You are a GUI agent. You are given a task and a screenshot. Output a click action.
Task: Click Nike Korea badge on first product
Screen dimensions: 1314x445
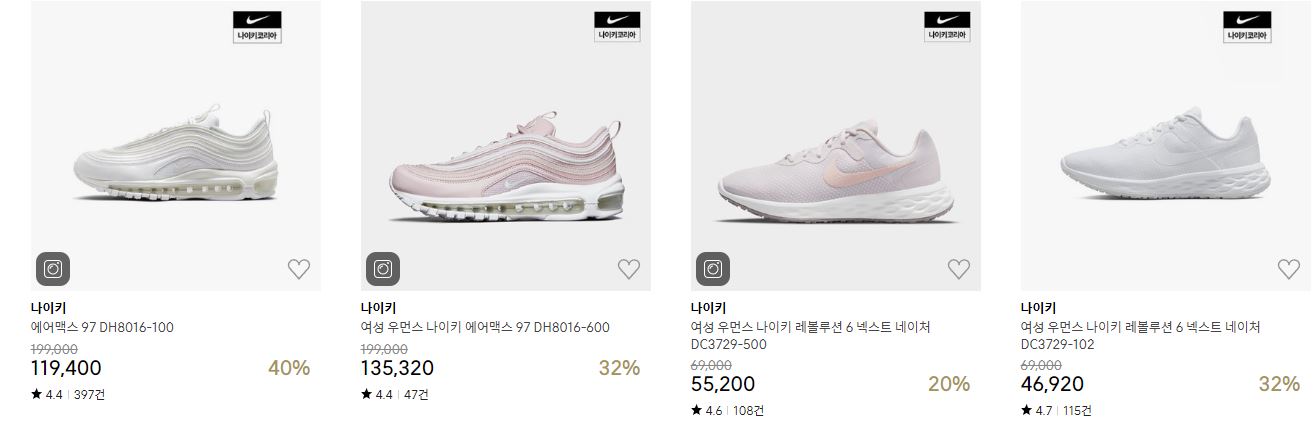point(257,26)
